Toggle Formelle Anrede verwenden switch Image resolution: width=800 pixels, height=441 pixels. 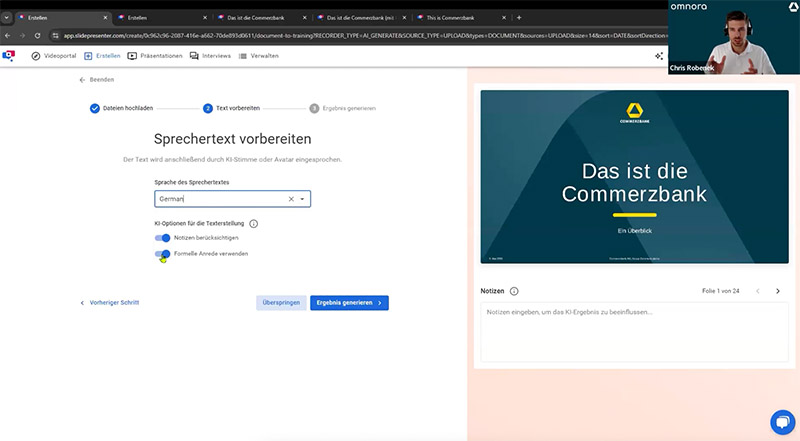(162, 254)
